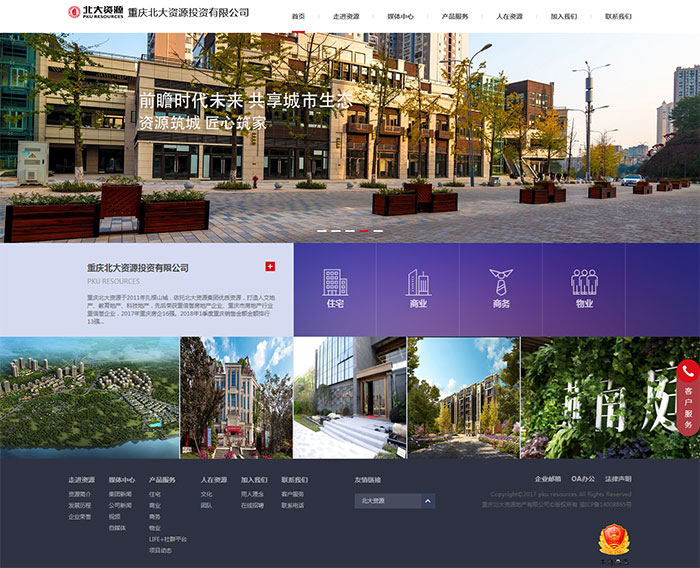Open 人在资源 in top navigation
Image resolution: width=700 pixels, height=568 pixels.
[509, 17]
